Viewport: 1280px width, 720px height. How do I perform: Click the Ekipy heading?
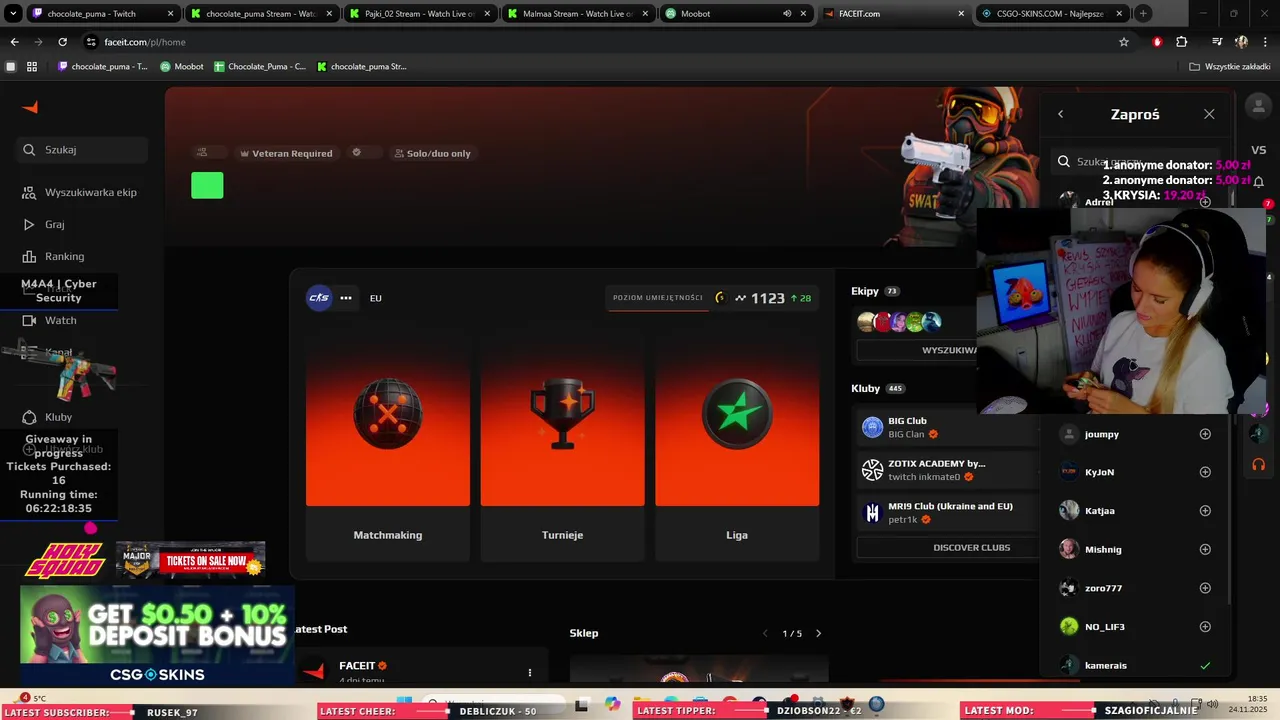[x=865, y=291]
